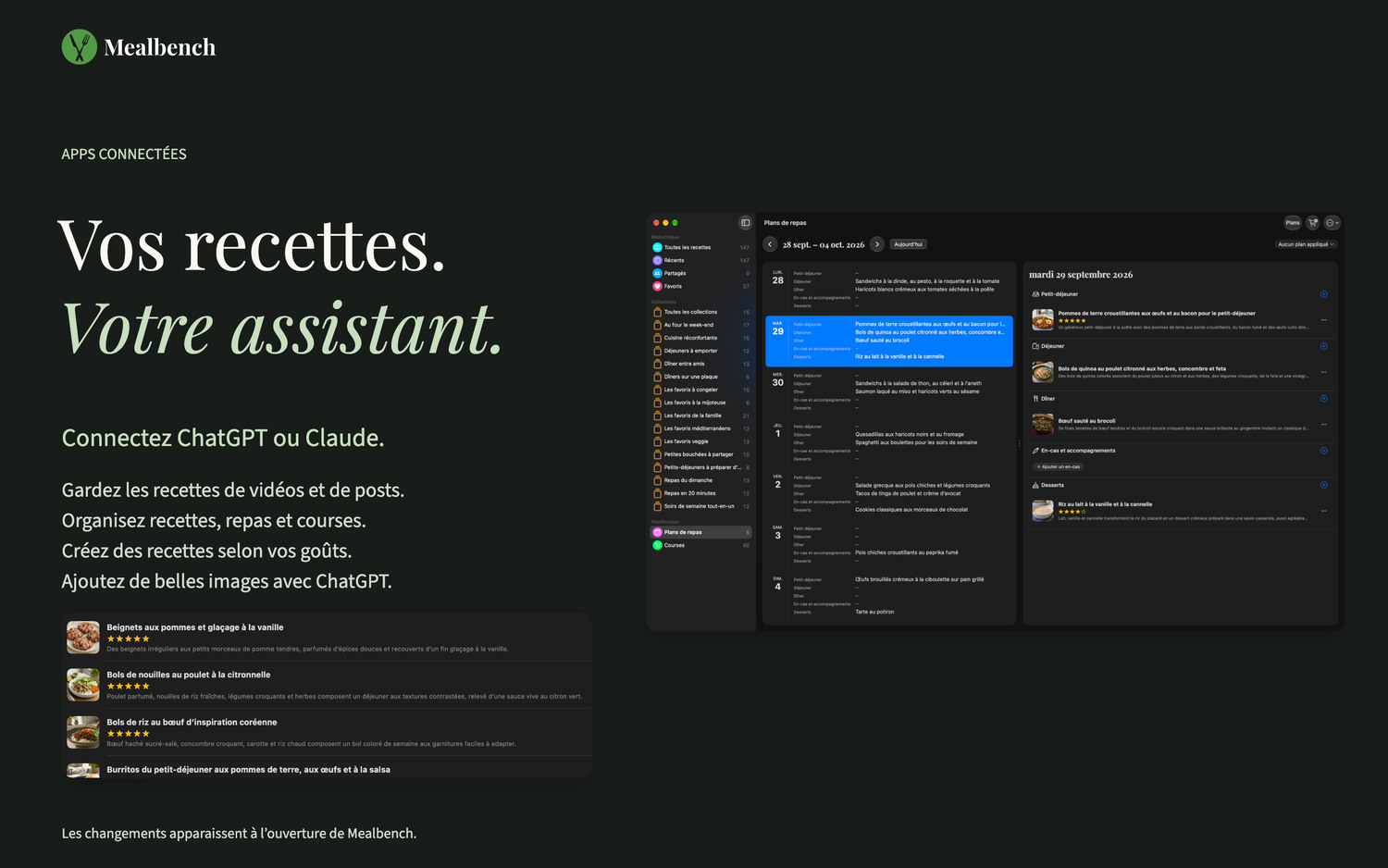
Task: Open the more options toolbar dropdown
Action: [x=1332, y=222]
